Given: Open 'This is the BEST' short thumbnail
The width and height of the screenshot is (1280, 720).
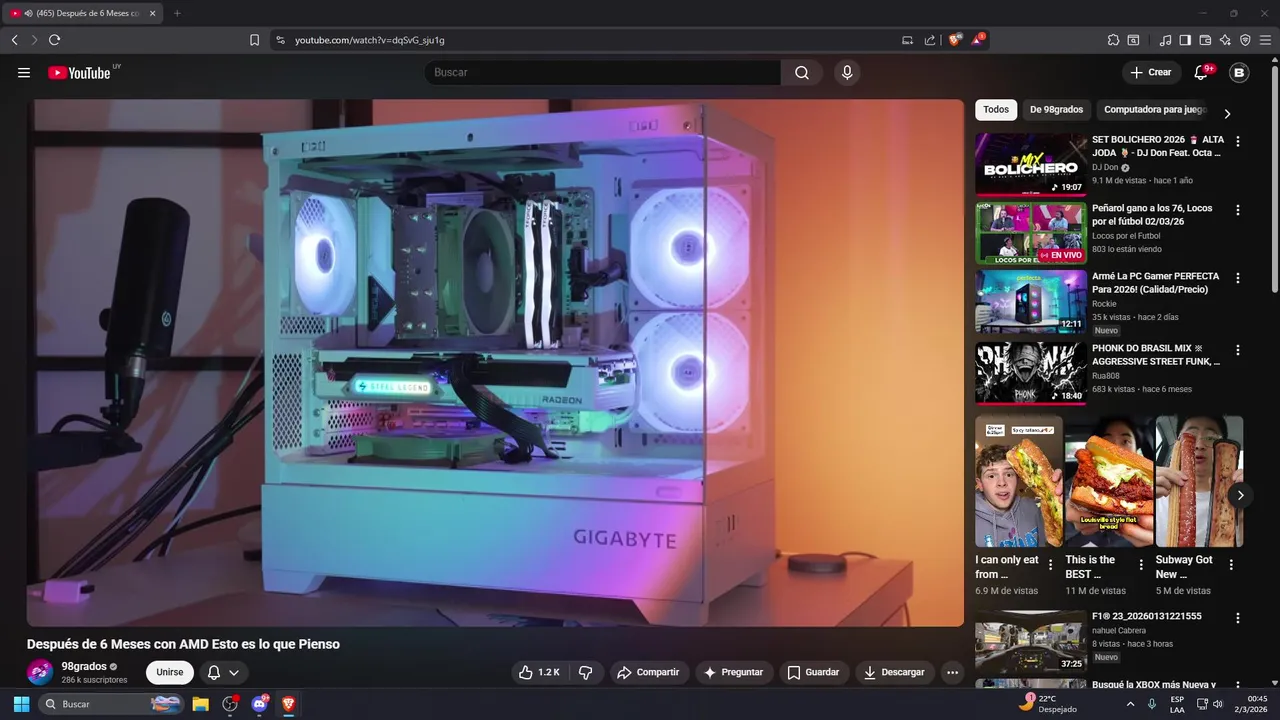Looking at the screenshot, I should pyautogui.click(x=1109, y=481).
